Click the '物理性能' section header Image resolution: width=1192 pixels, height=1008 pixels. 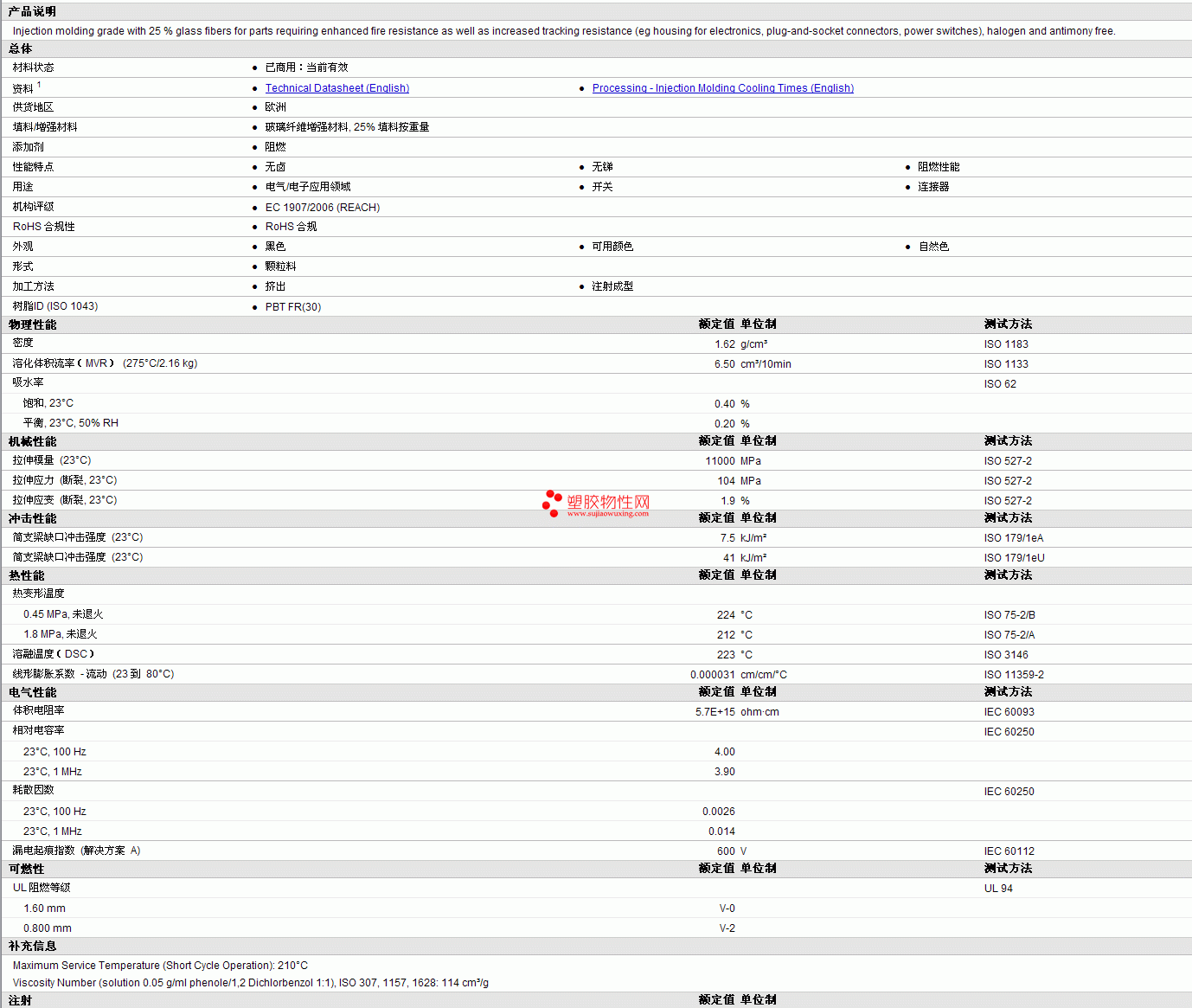(x=33, y=324)
